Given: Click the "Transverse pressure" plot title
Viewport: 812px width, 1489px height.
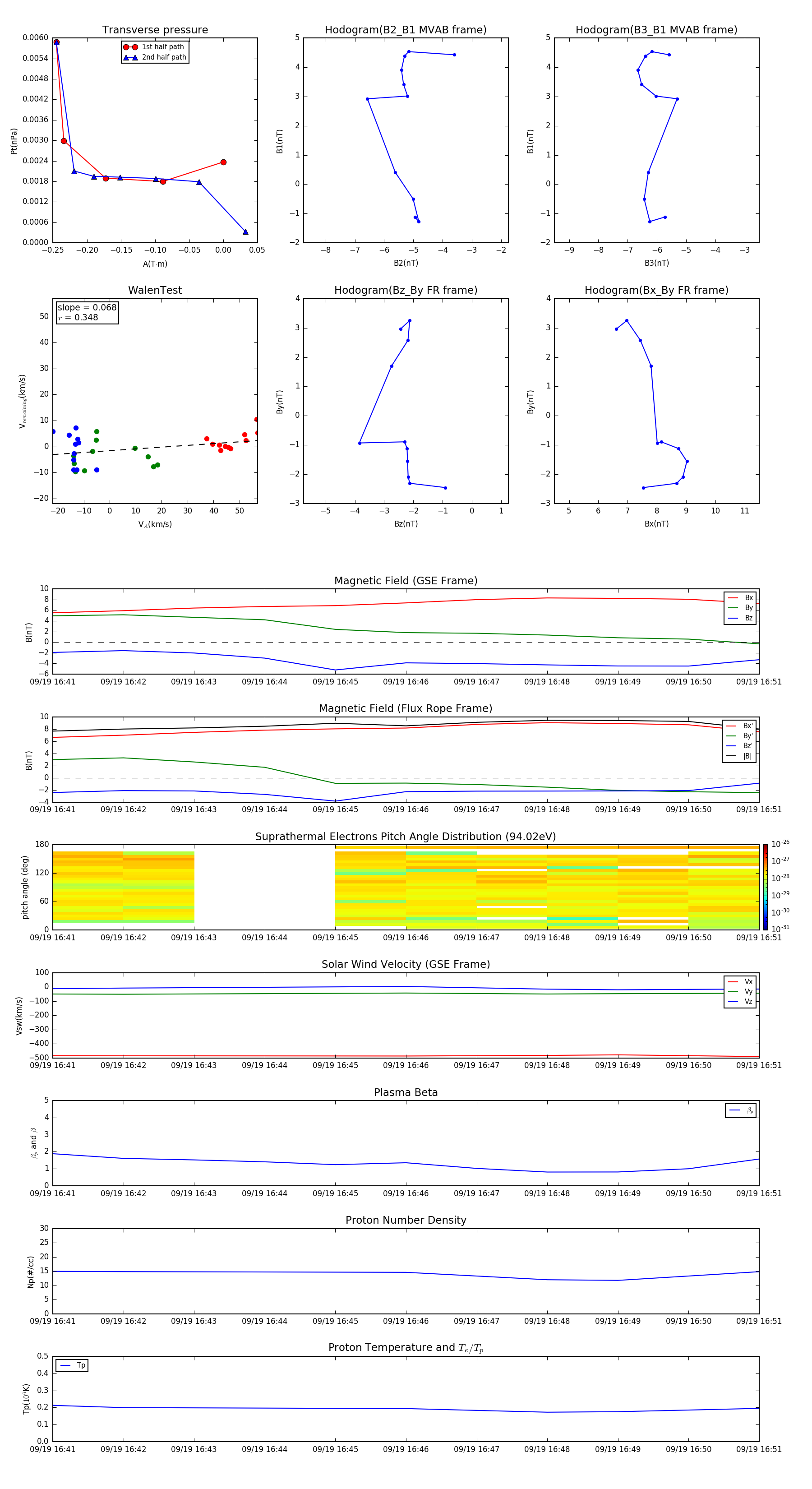Looking at the screenshot, I should (x=155, y=30).
